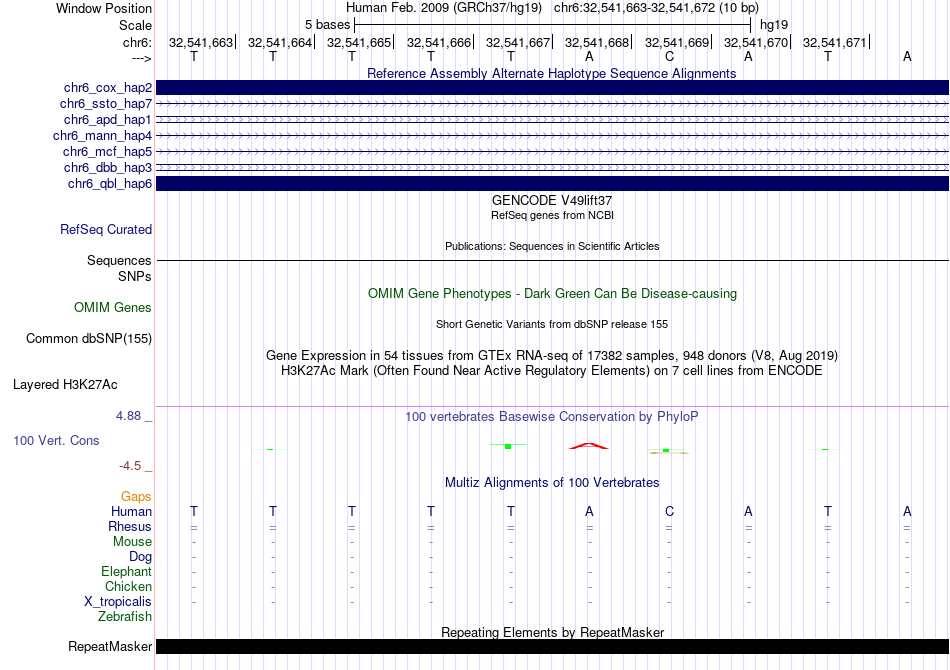Click the Scale label
The height and width of the screenshot is (670, 950).
pyautogui.click(x=135, y=26)
